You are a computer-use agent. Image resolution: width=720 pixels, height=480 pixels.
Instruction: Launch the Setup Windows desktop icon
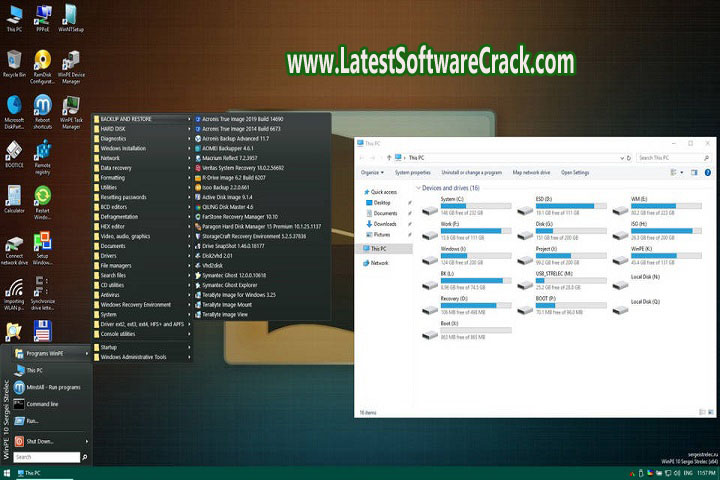pyautogui.click(x=43, y=248)
